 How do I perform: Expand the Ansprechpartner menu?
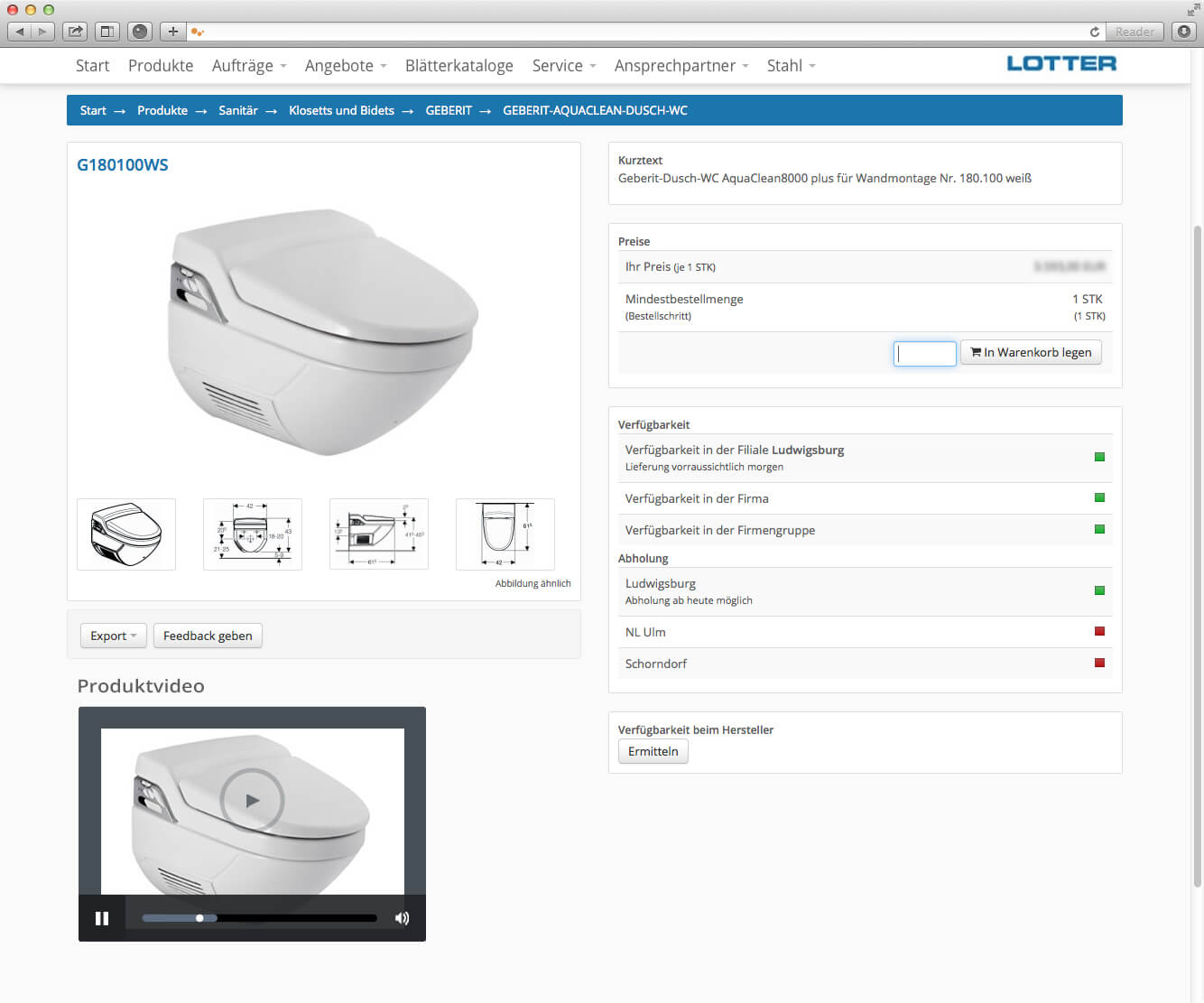coord(681,66)
